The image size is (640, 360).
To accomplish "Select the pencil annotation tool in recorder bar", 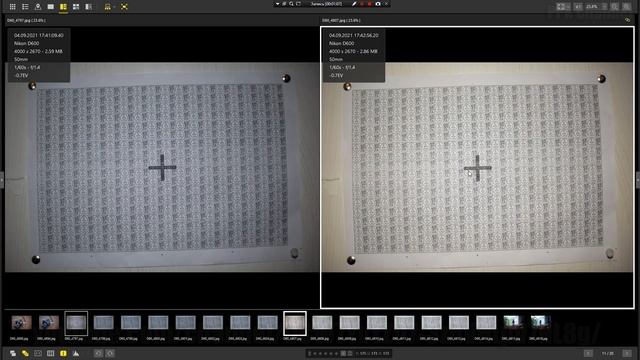I will (354, 4).
